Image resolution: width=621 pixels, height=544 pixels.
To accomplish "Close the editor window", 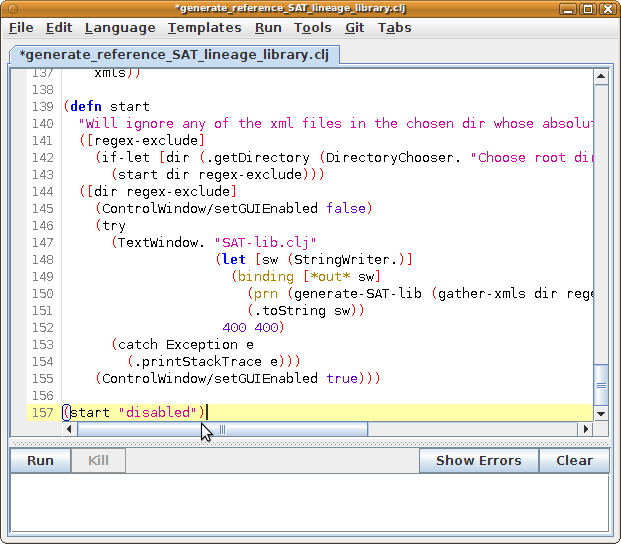I will pyautogui.click(x=608, y=9).
